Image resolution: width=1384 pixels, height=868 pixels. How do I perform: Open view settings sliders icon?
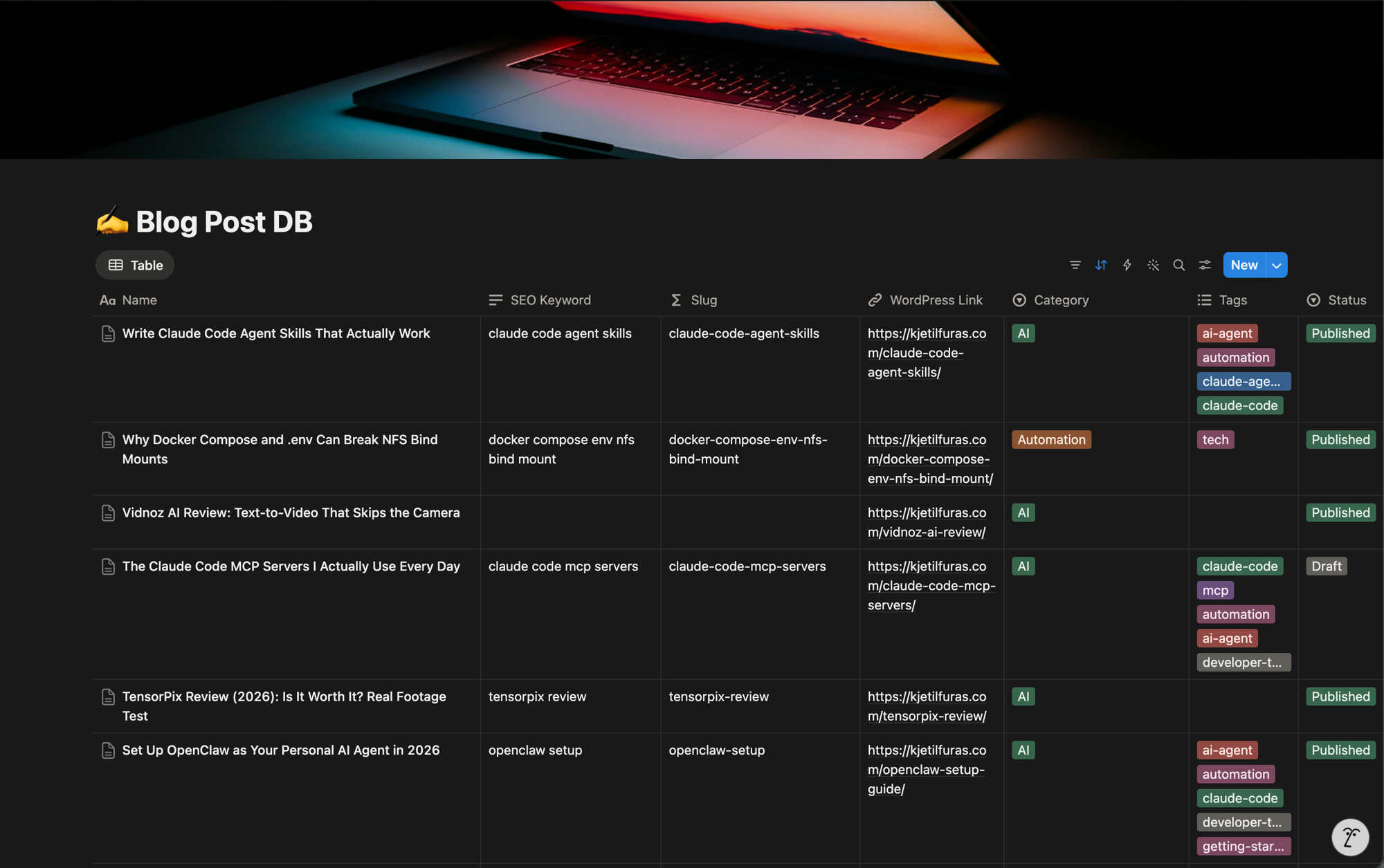[x=1205, y=265]
